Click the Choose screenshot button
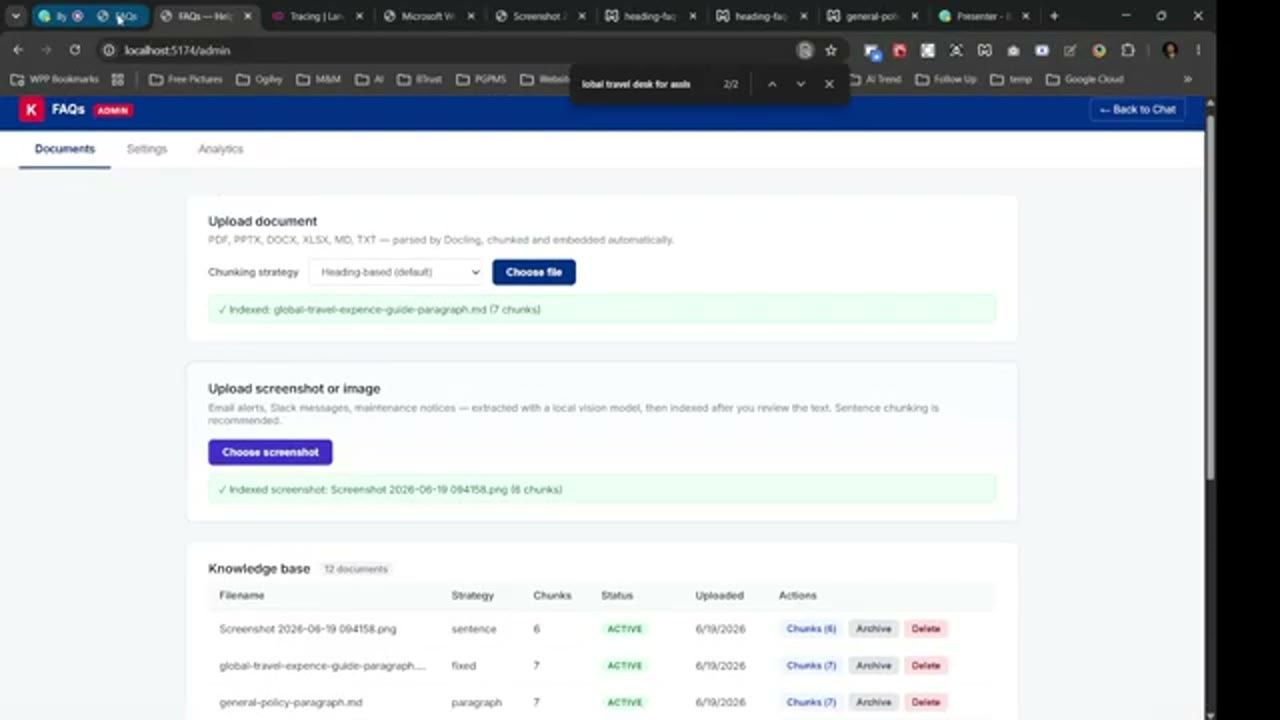Viewport: 1280px width, 720px height. pyautogui.click(x=270, y=452)
